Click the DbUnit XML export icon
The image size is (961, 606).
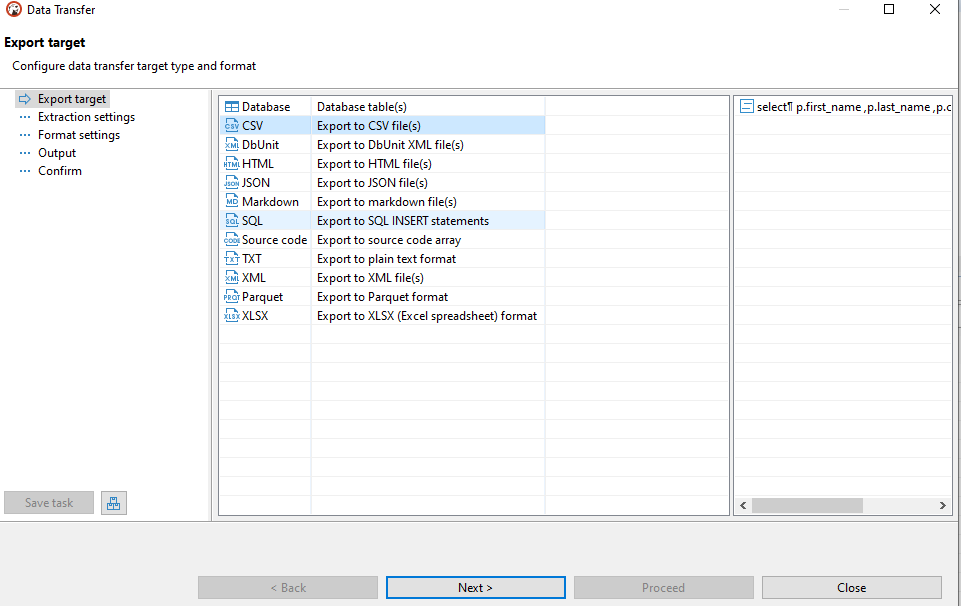pos(231,144)
